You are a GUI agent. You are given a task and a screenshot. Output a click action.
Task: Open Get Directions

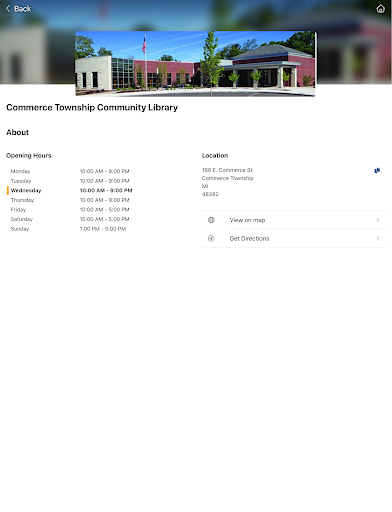[294, 238]
